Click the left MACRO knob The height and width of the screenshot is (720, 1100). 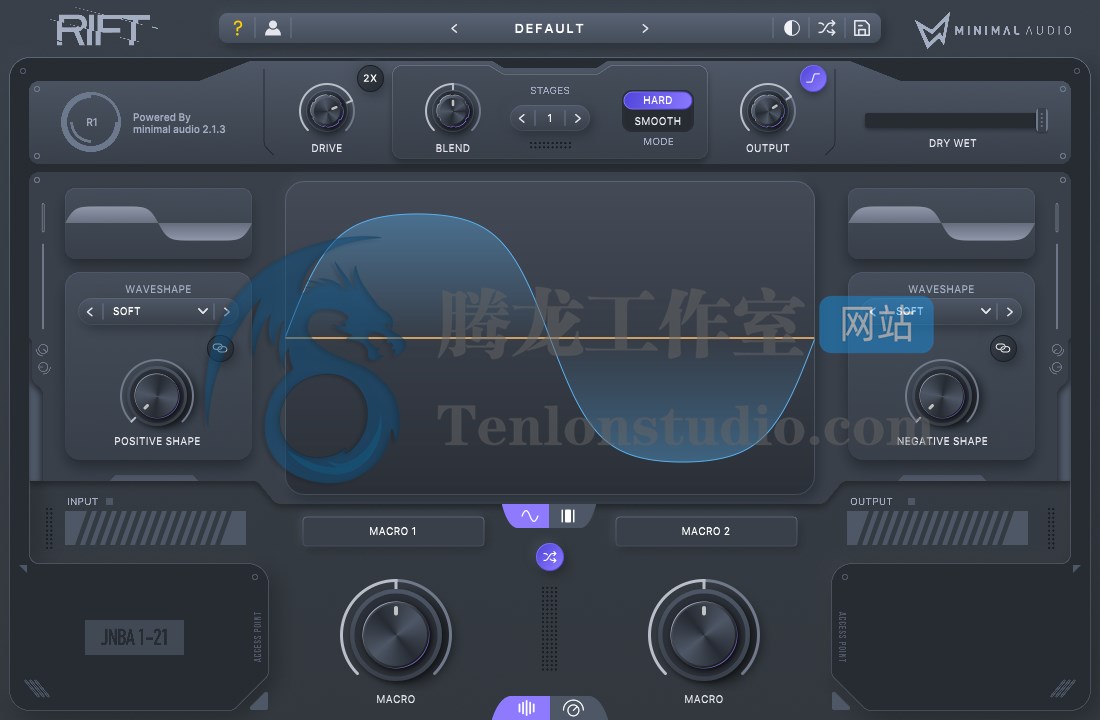click(x=396, y=634)
